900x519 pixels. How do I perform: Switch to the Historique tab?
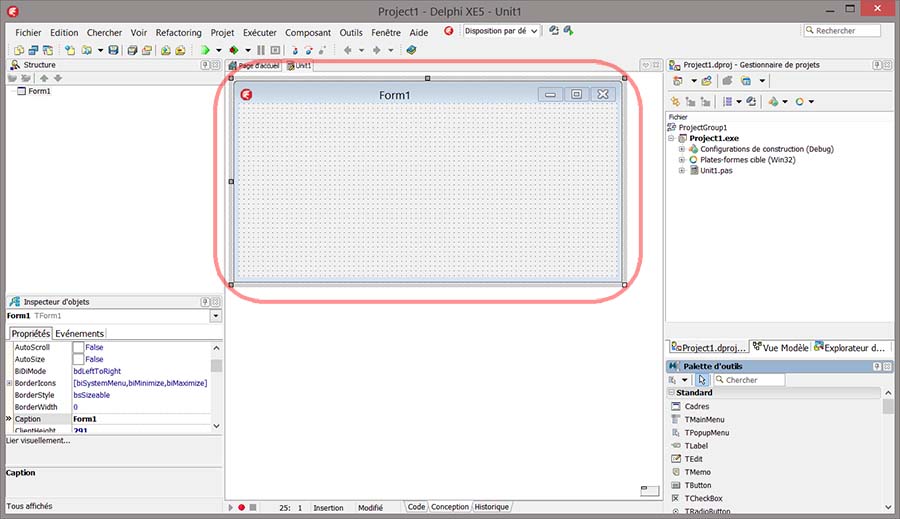[491, 507]
